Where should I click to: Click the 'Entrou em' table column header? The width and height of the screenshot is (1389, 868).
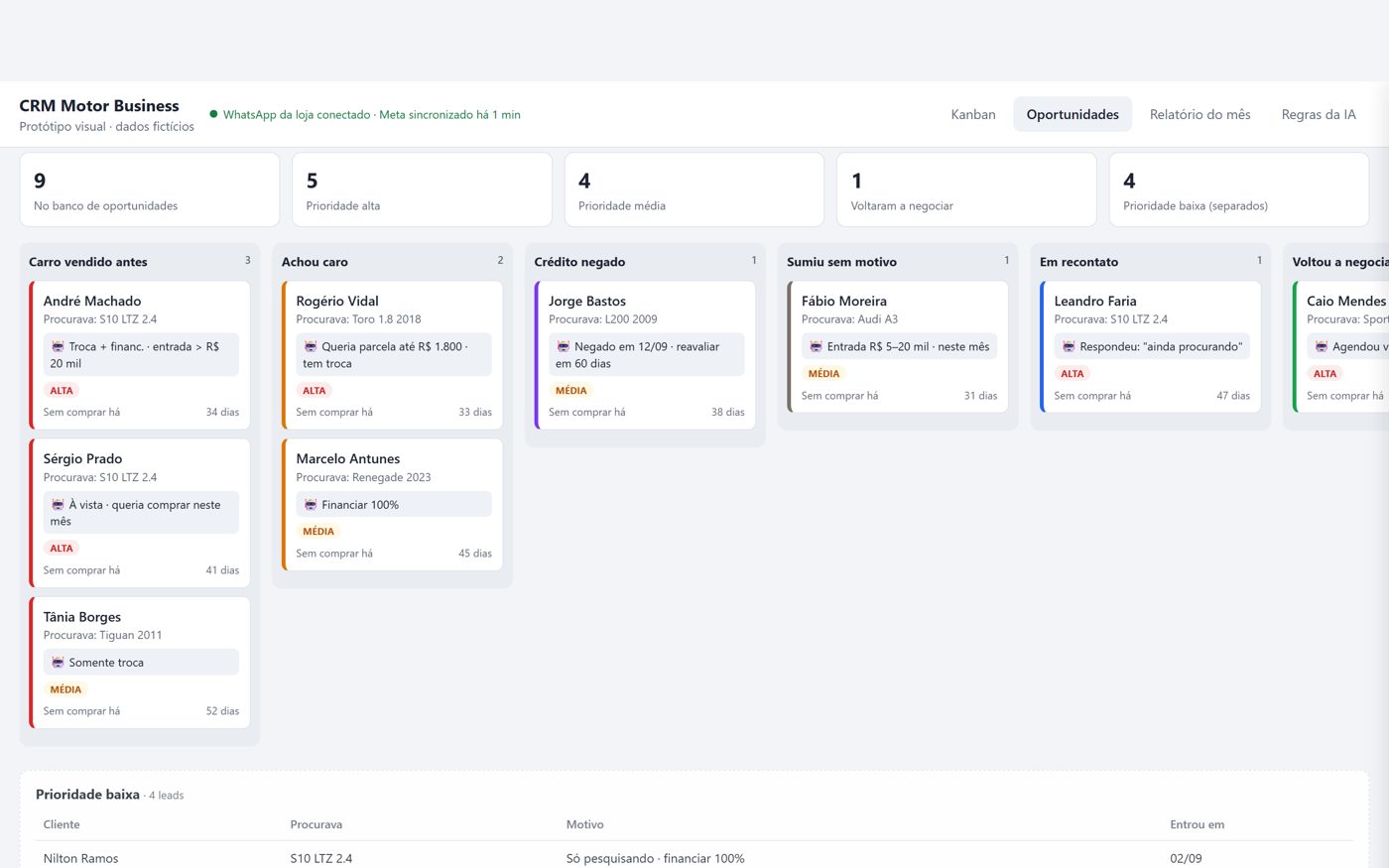1197,824
